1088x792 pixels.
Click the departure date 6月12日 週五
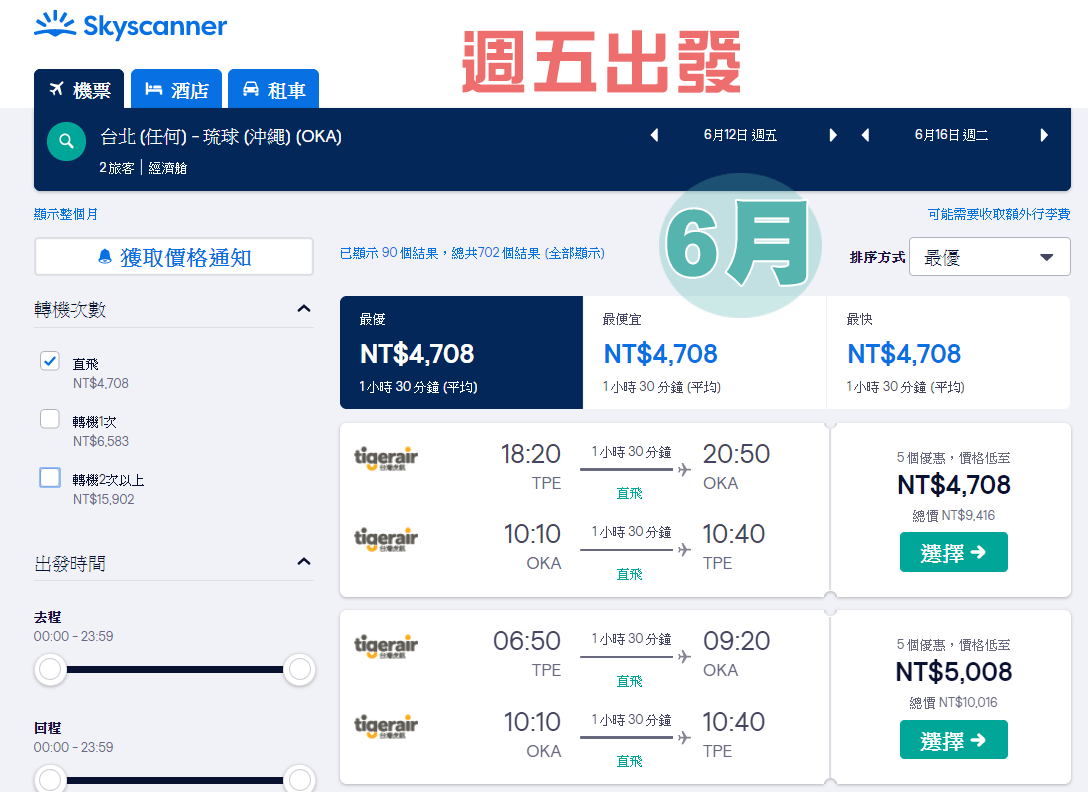(x=740, y=135)
